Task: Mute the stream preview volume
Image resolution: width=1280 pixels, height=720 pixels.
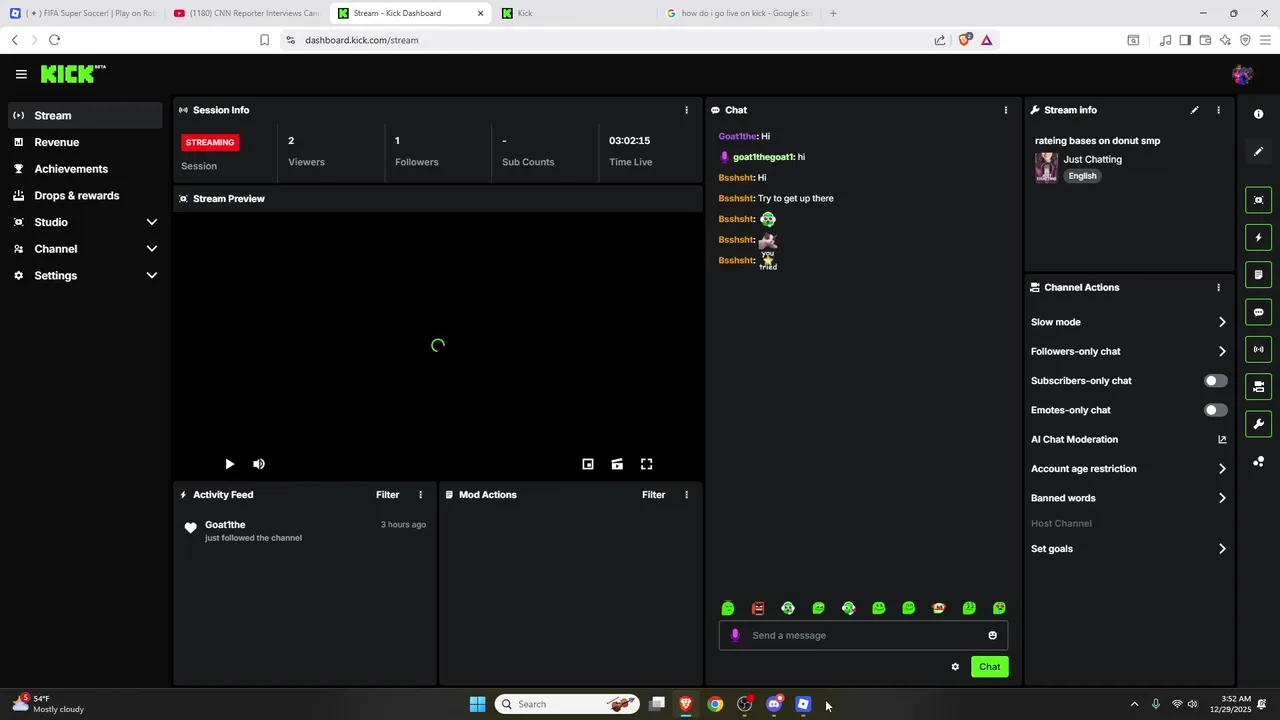Action: coord(259,464)
